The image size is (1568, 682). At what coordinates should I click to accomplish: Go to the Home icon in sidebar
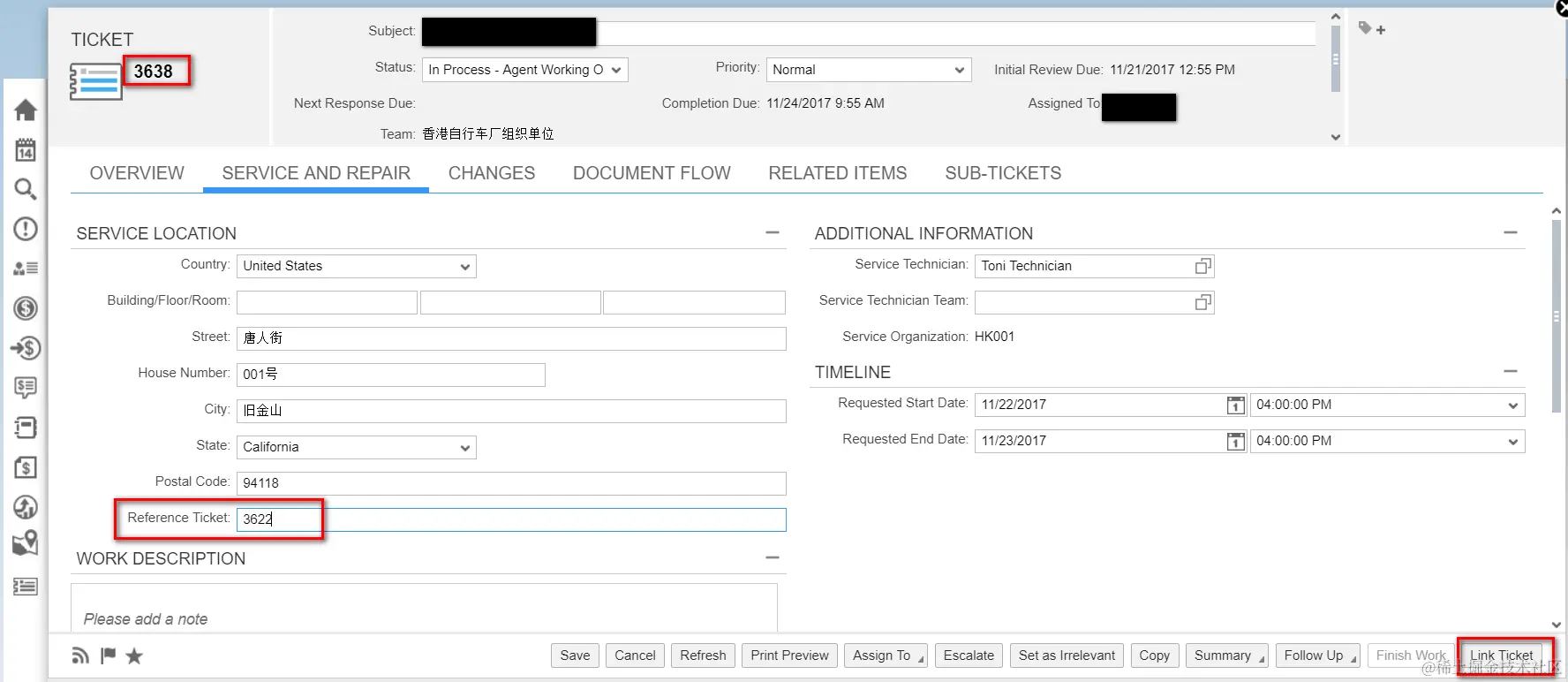[x=26, y=110]
